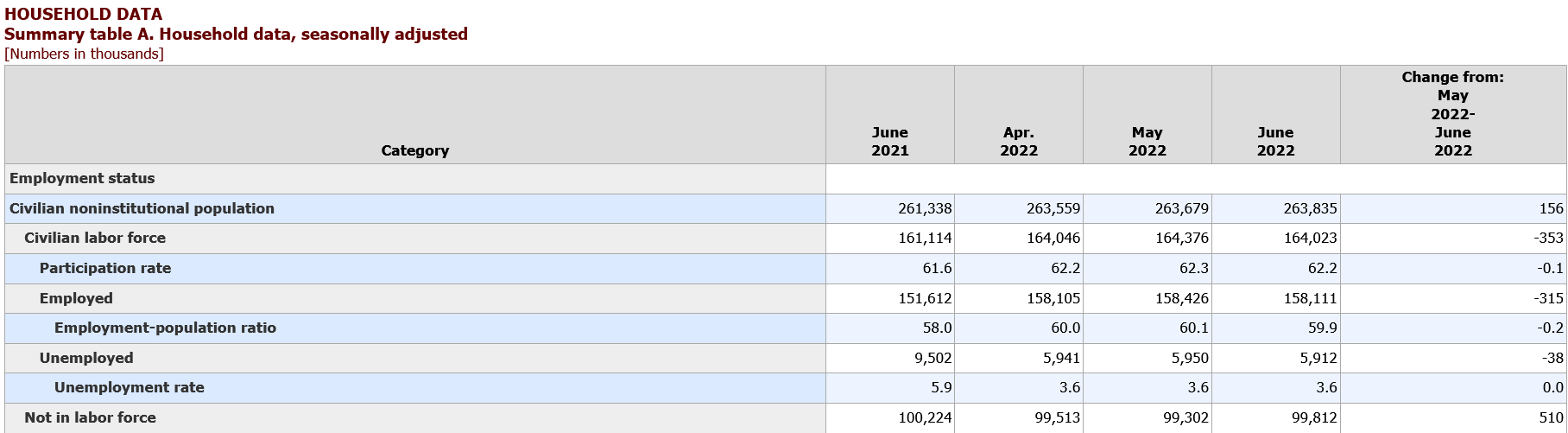The image size is (1568, 433).
Task: Click the labor force value 164,376
Action: [x=1182, y=238]
